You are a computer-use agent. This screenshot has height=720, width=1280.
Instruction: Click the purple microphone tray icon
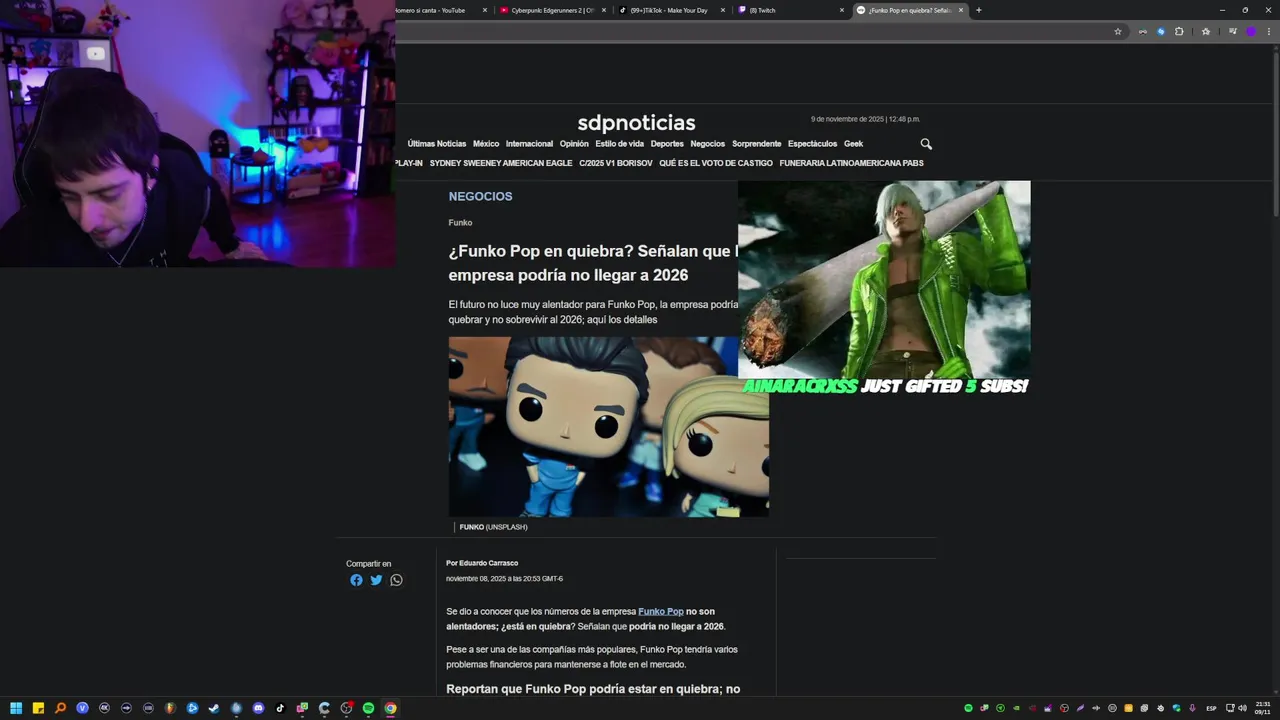coord(1192,708)
